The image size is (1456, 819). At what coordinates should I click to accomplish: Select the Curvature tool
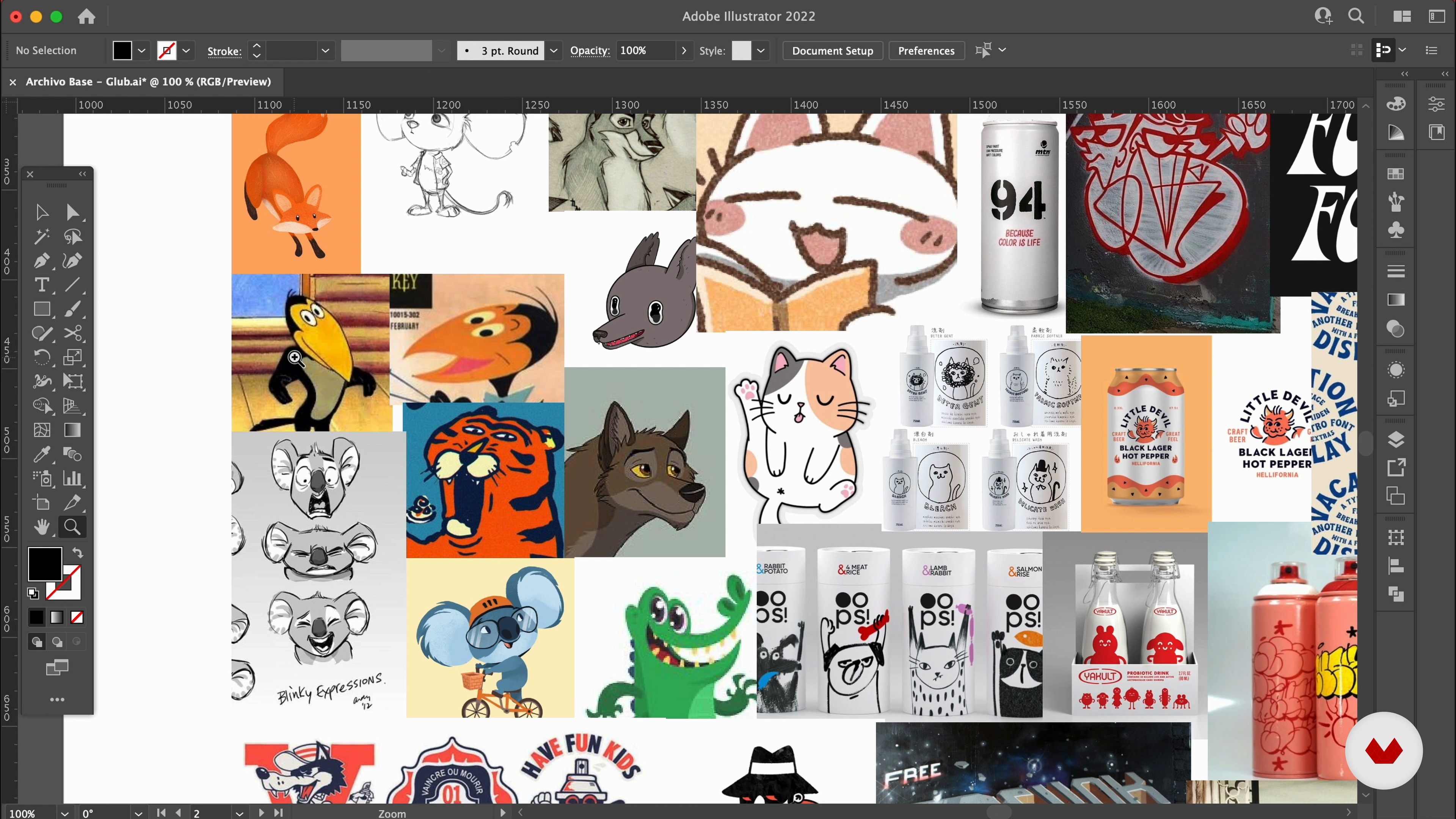72,261
